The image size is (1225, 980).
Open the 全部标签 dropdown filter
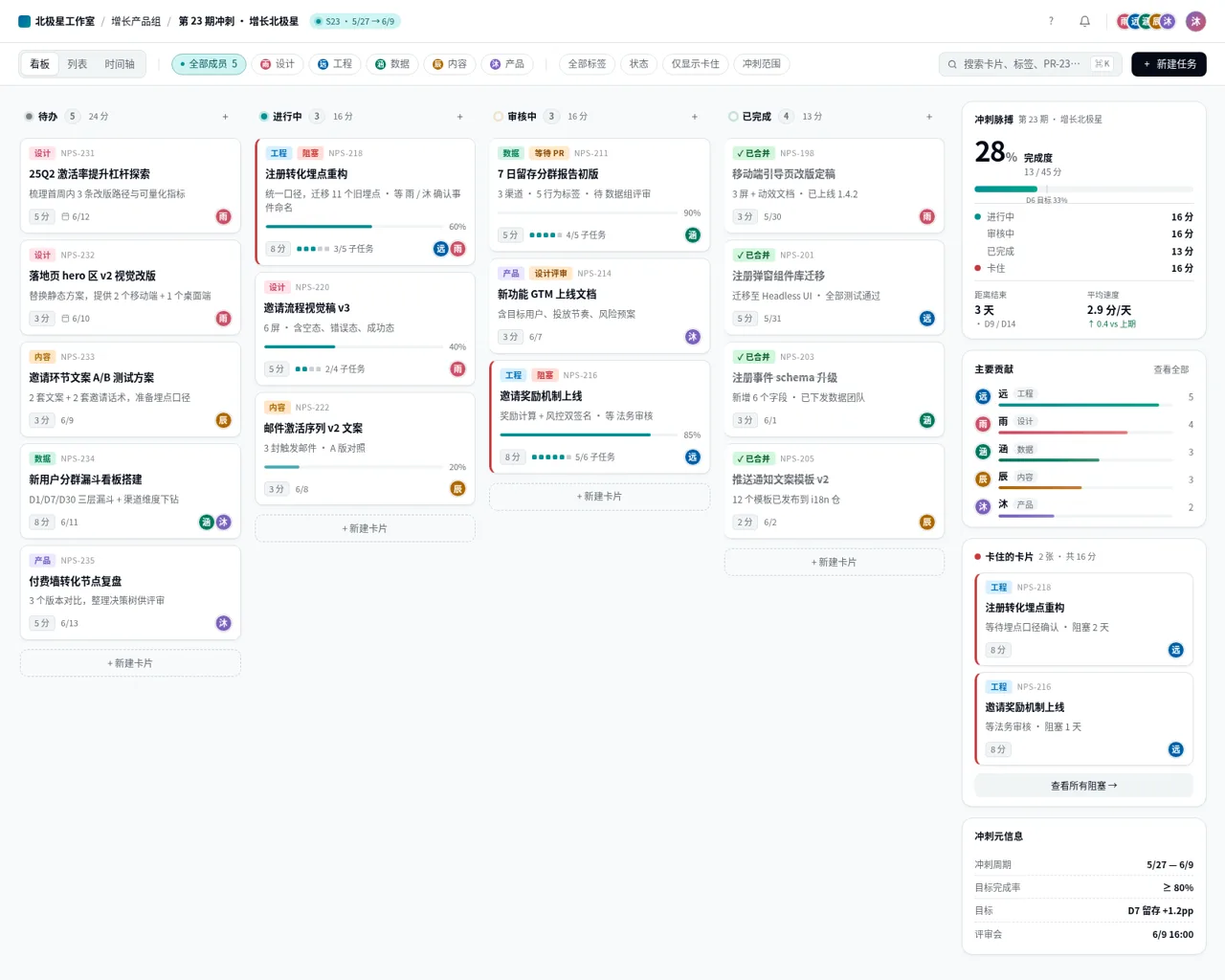(x=588, y=64)
